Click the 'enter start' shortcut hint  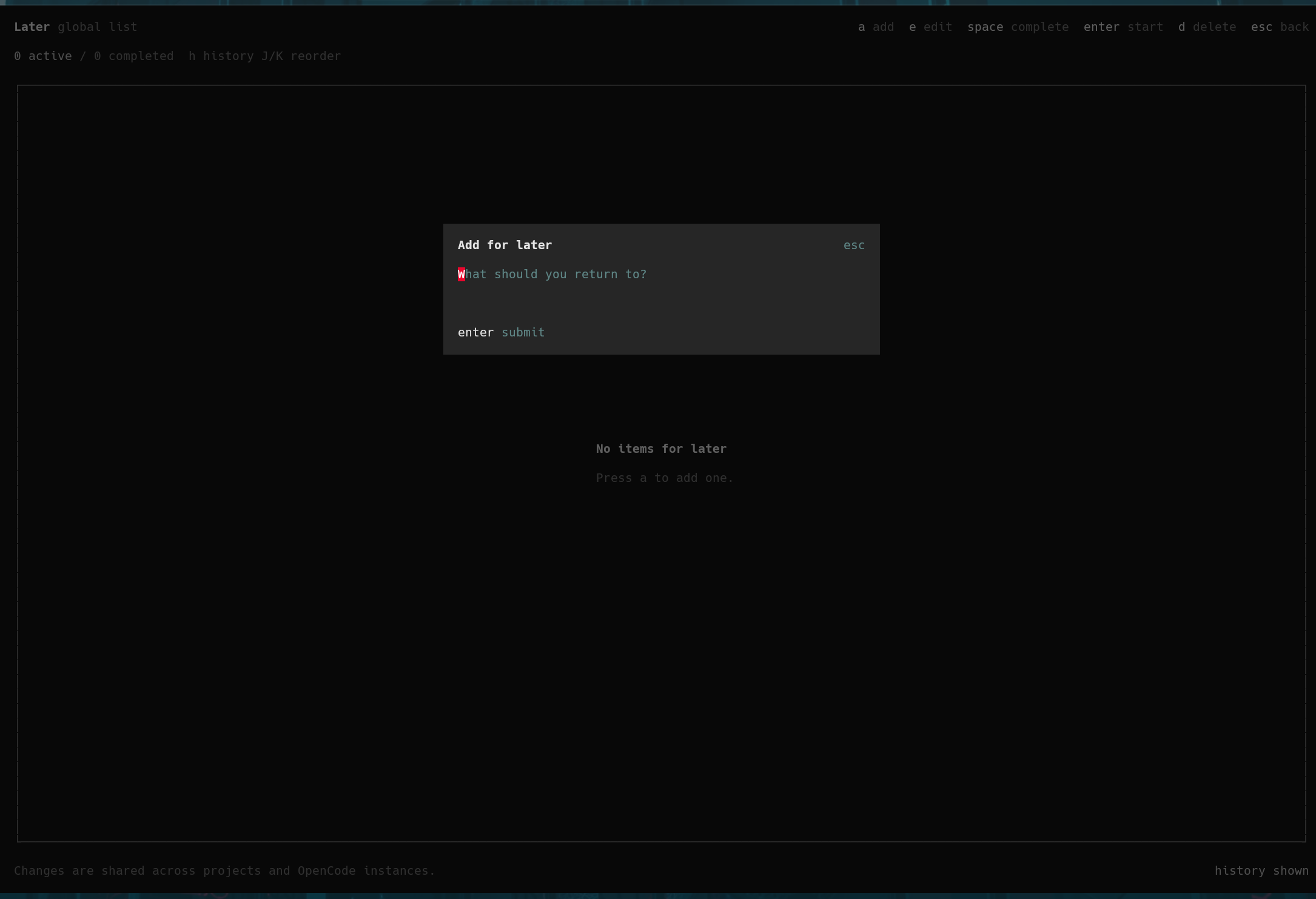(1123, 27)
